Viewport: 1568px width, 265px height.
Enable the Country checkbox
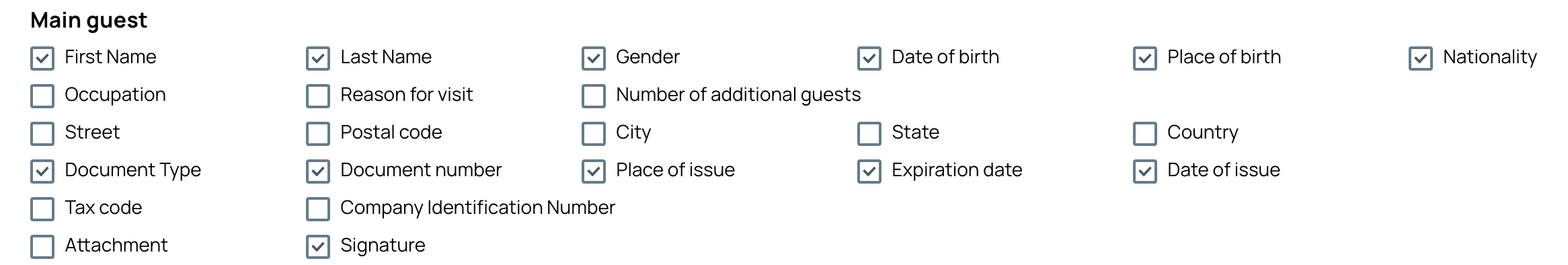1145,134
